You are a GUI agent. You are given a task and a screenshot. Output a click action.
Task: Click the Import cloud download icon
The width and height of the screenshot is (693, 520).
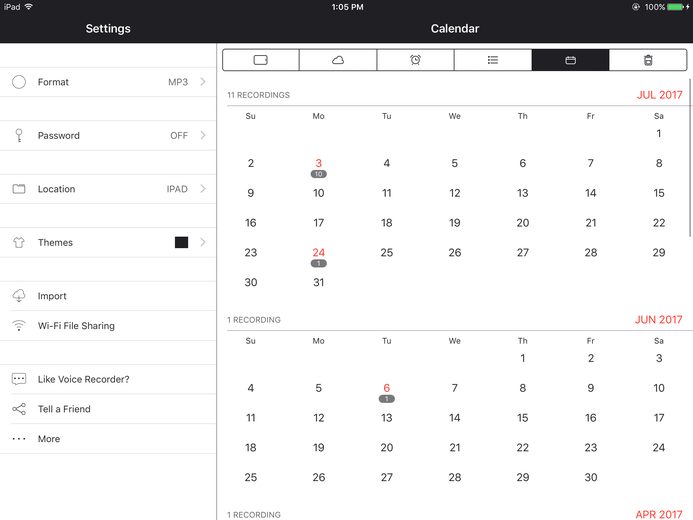pyautogui.click(x=19, y=296)
